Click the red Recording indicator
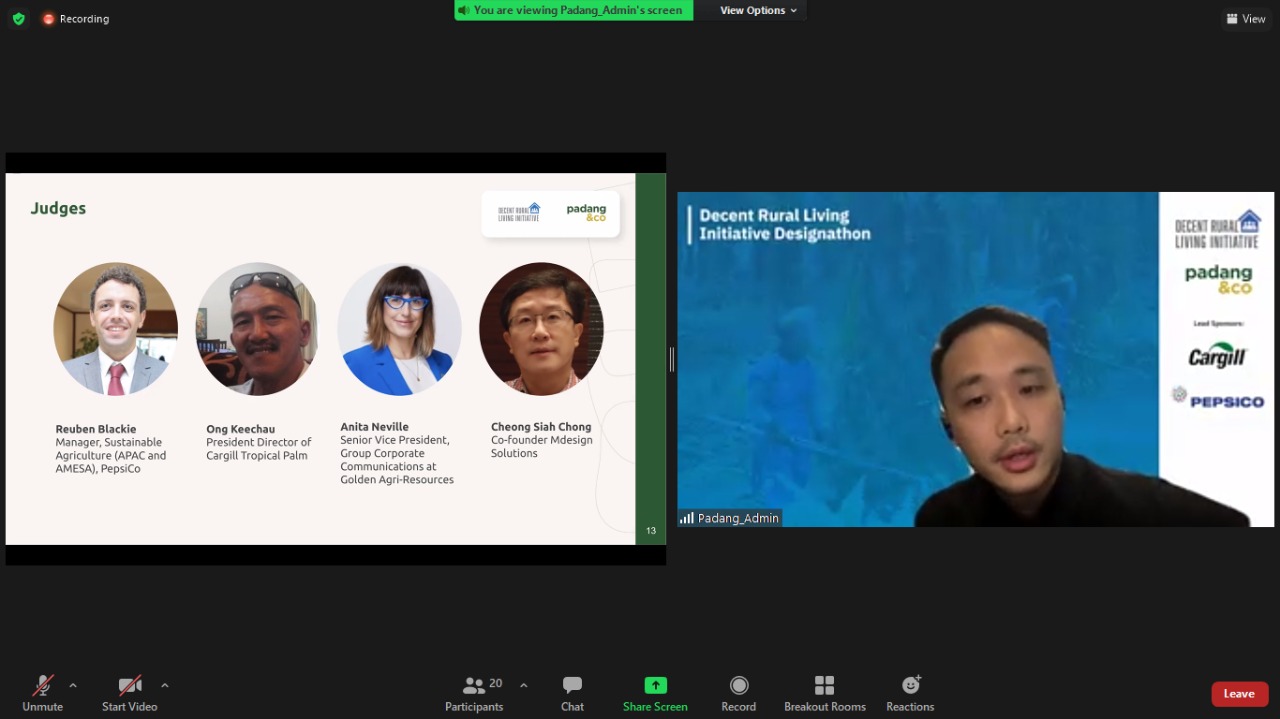1280x719 pixels. pyautogui.click(x=76, y=19)
